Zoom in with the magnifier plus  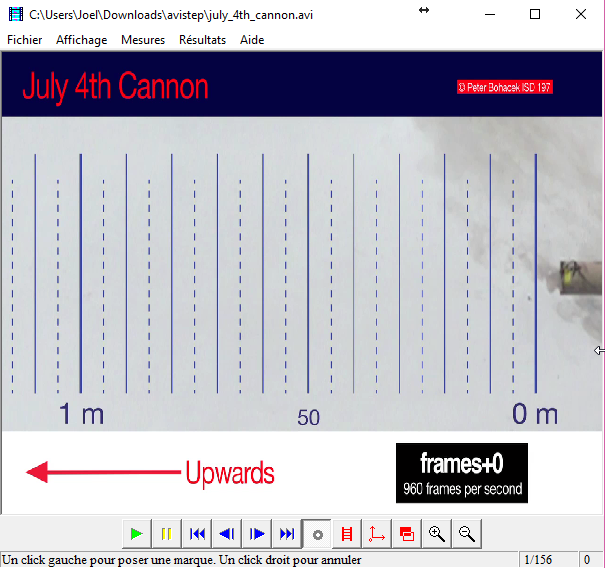[437, 534]
